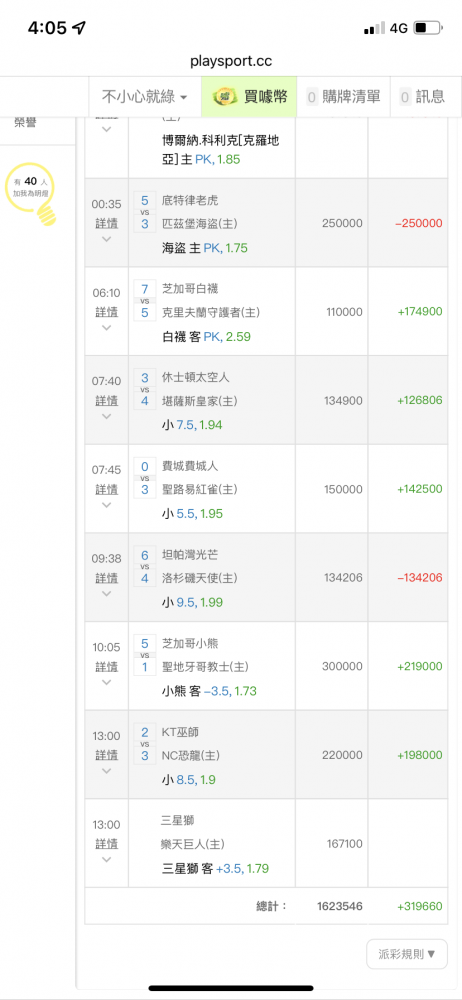Tap the location arrow beside the clock
The height and width of the screenshot is (1000, 462).
[80, 28]
